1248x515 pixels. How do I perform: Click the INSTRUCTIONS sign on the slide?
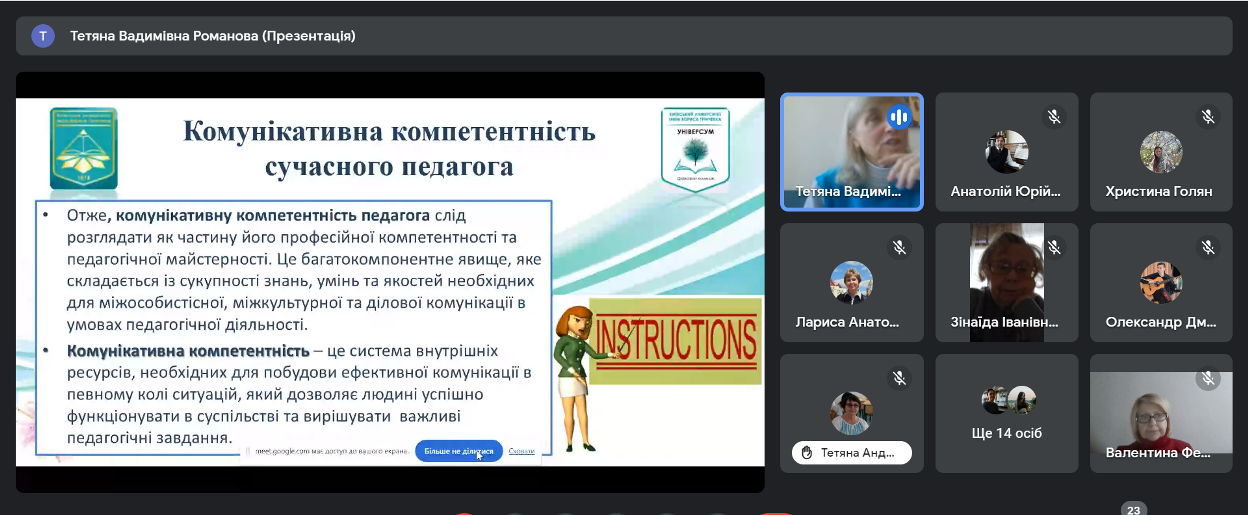tap(675, 340)
